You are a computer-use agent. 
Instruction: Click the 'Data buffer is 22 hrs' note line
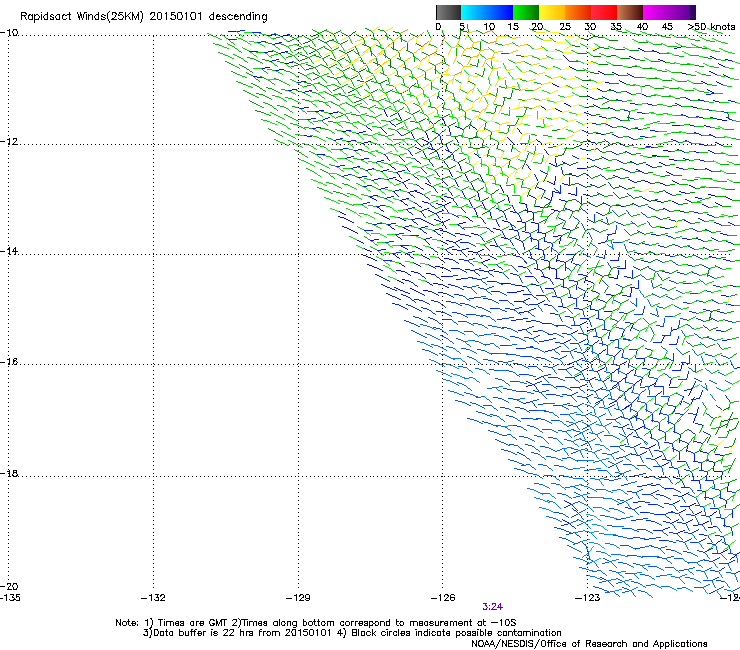pos(352,633)
